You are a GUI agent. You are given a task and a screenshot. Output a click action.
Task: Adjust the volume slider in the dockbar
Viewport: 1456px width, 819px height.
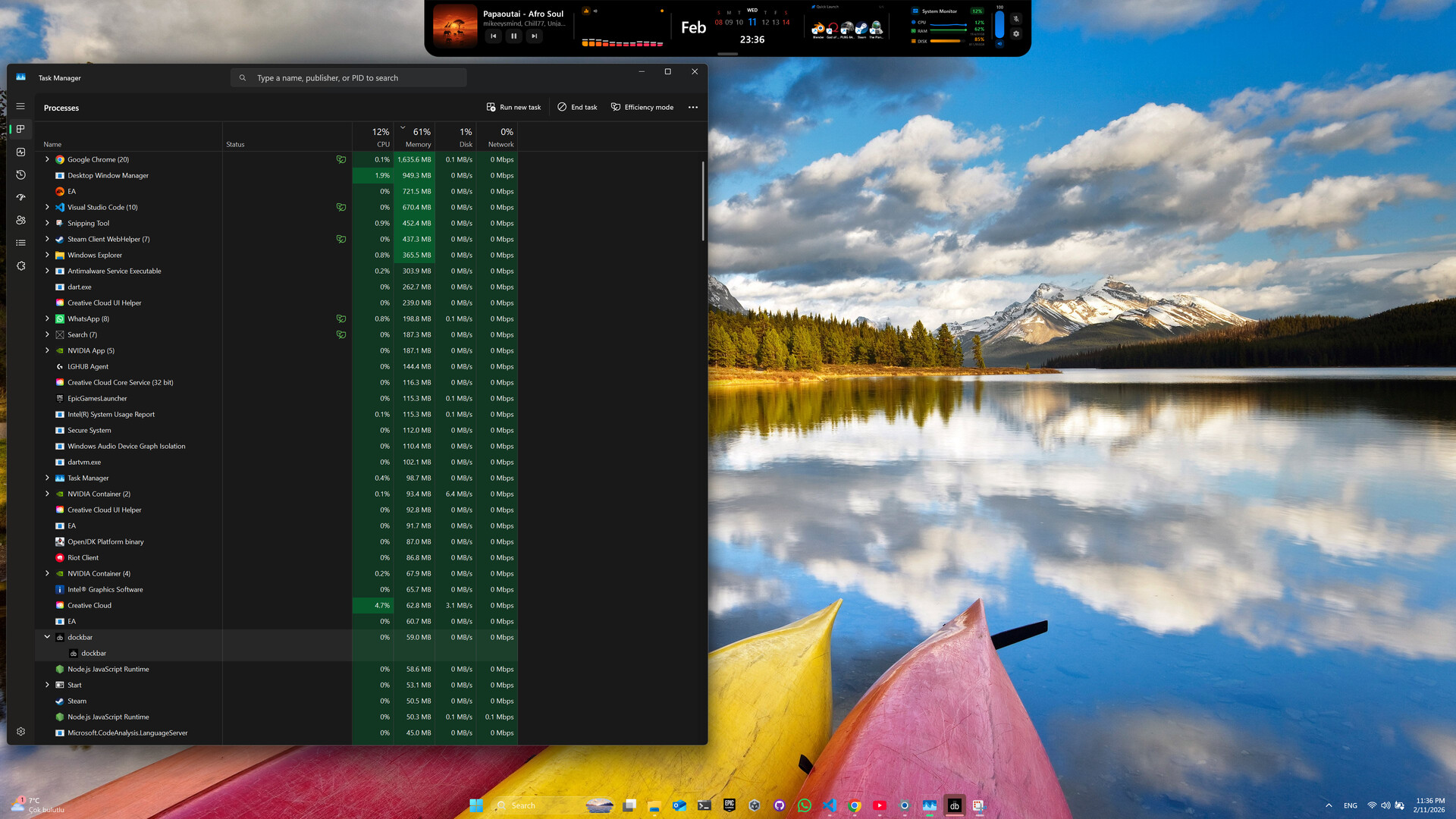coord(999,25)
